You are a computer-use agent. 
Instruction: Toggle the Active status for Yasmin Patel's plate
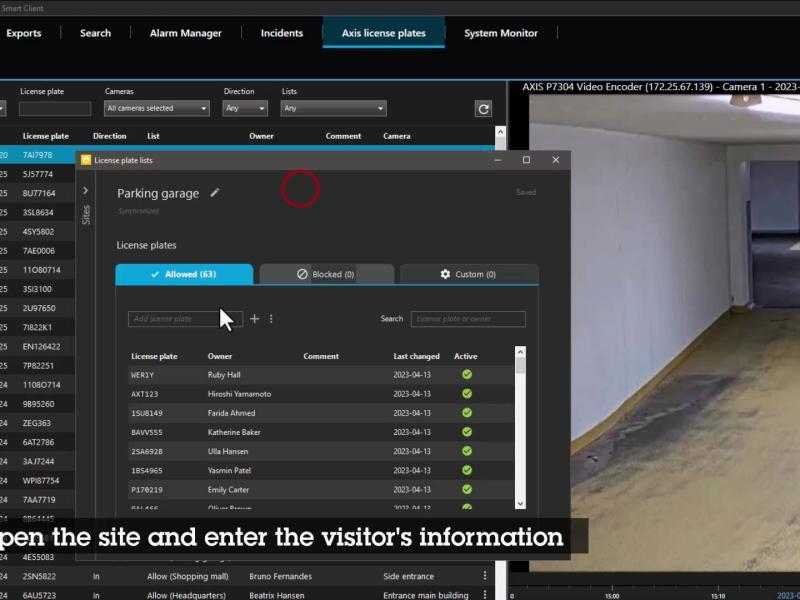point(466,470)
